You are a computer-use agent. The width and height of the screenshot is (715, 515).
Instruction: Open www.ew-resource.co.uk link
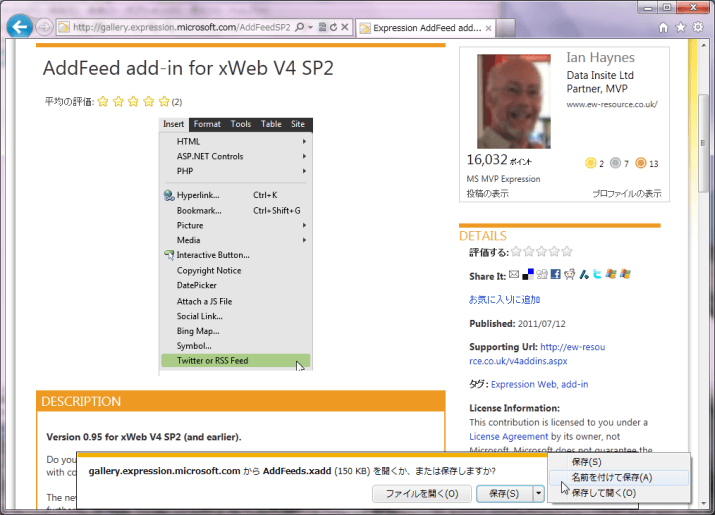click(x=612, y=104)
